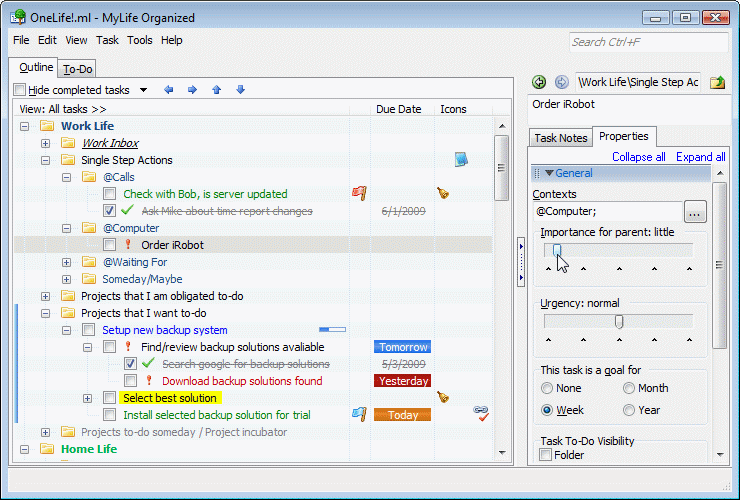Click the blue left arrow outdent icon
The width and height of the screenshot is (740, 500).
pyautogui.click(x=168, y=90)
